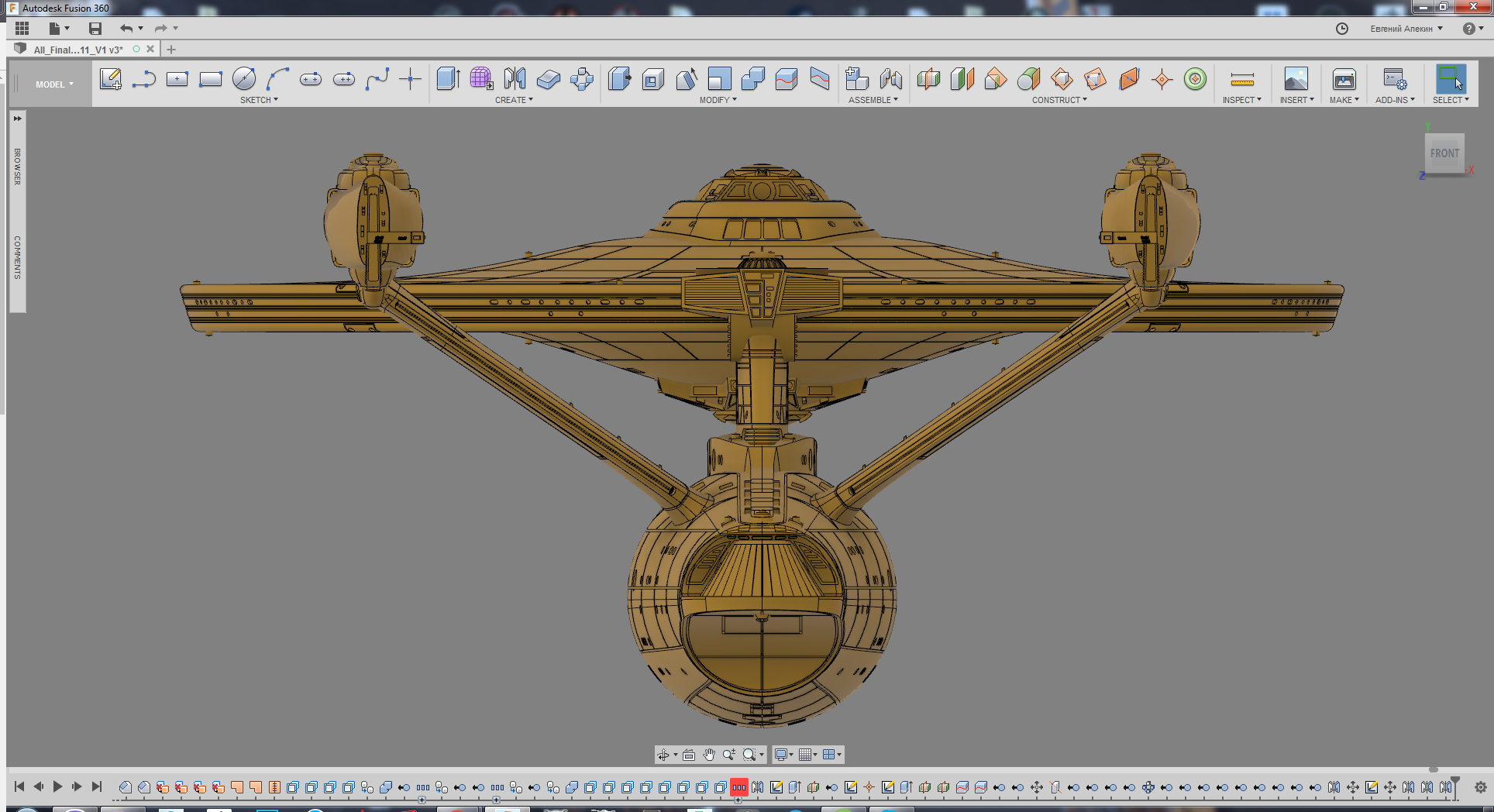Select the Split Body tool
The image size is (1494, 812).
click(x=820, y=78)
